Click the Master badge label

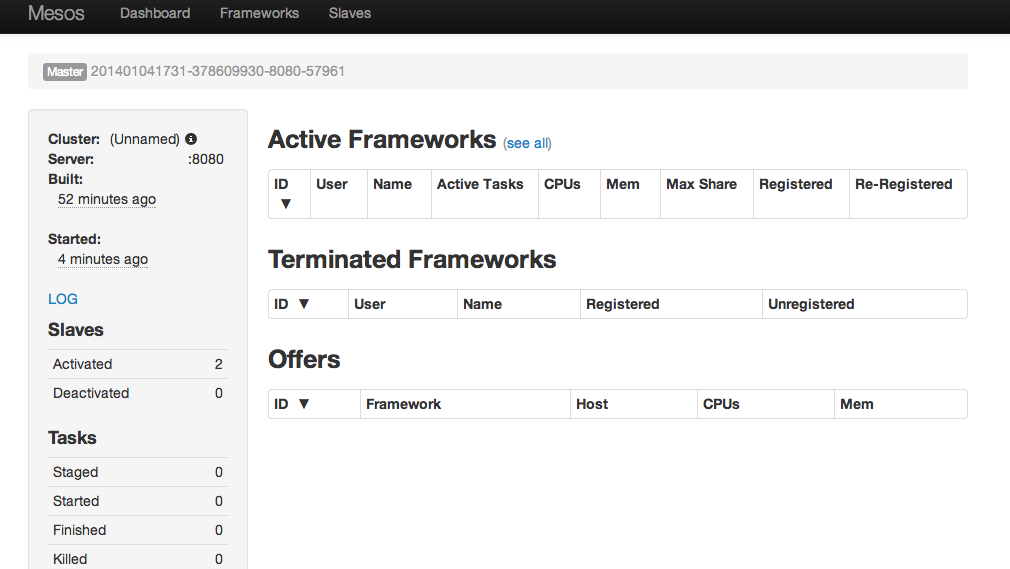65,72
